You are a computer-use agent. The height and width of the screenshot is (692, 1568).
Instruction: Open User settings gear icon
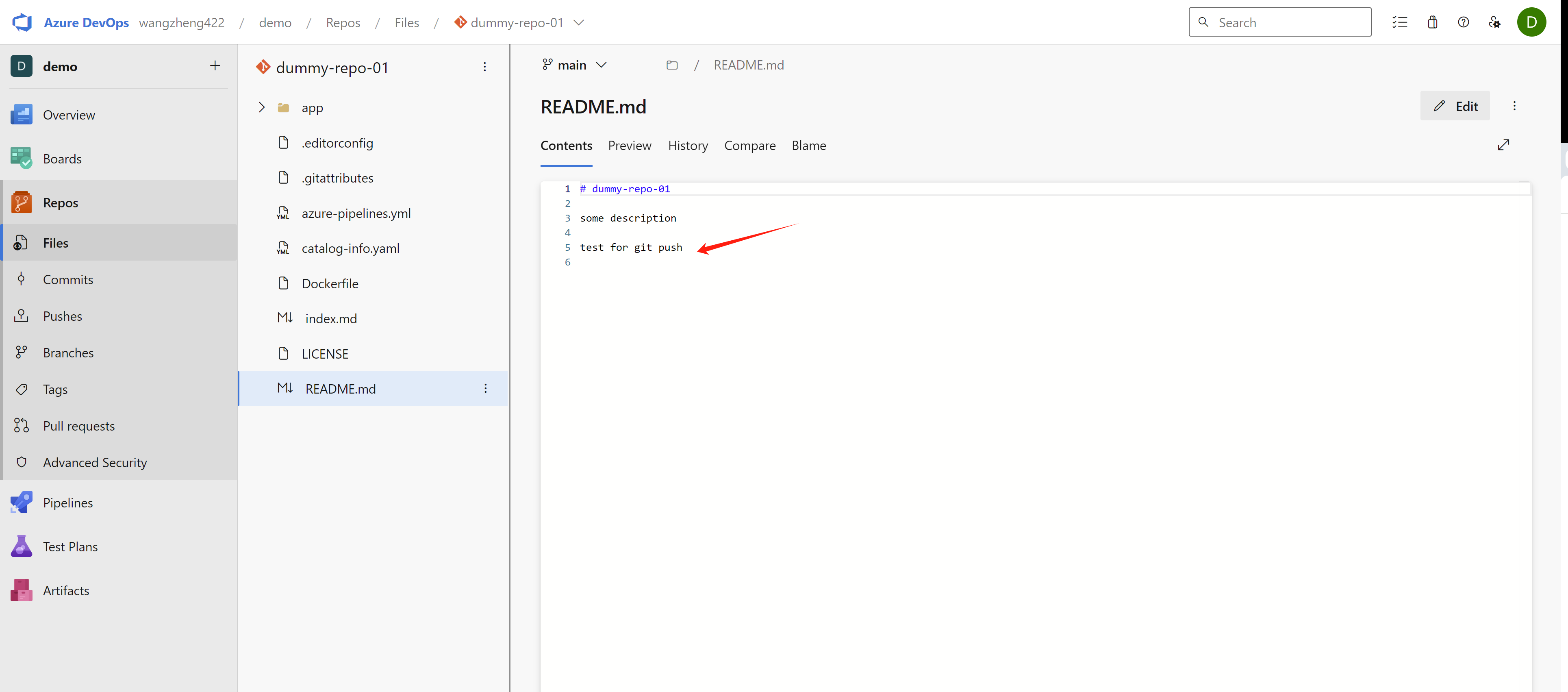[x=1494, y=22]
